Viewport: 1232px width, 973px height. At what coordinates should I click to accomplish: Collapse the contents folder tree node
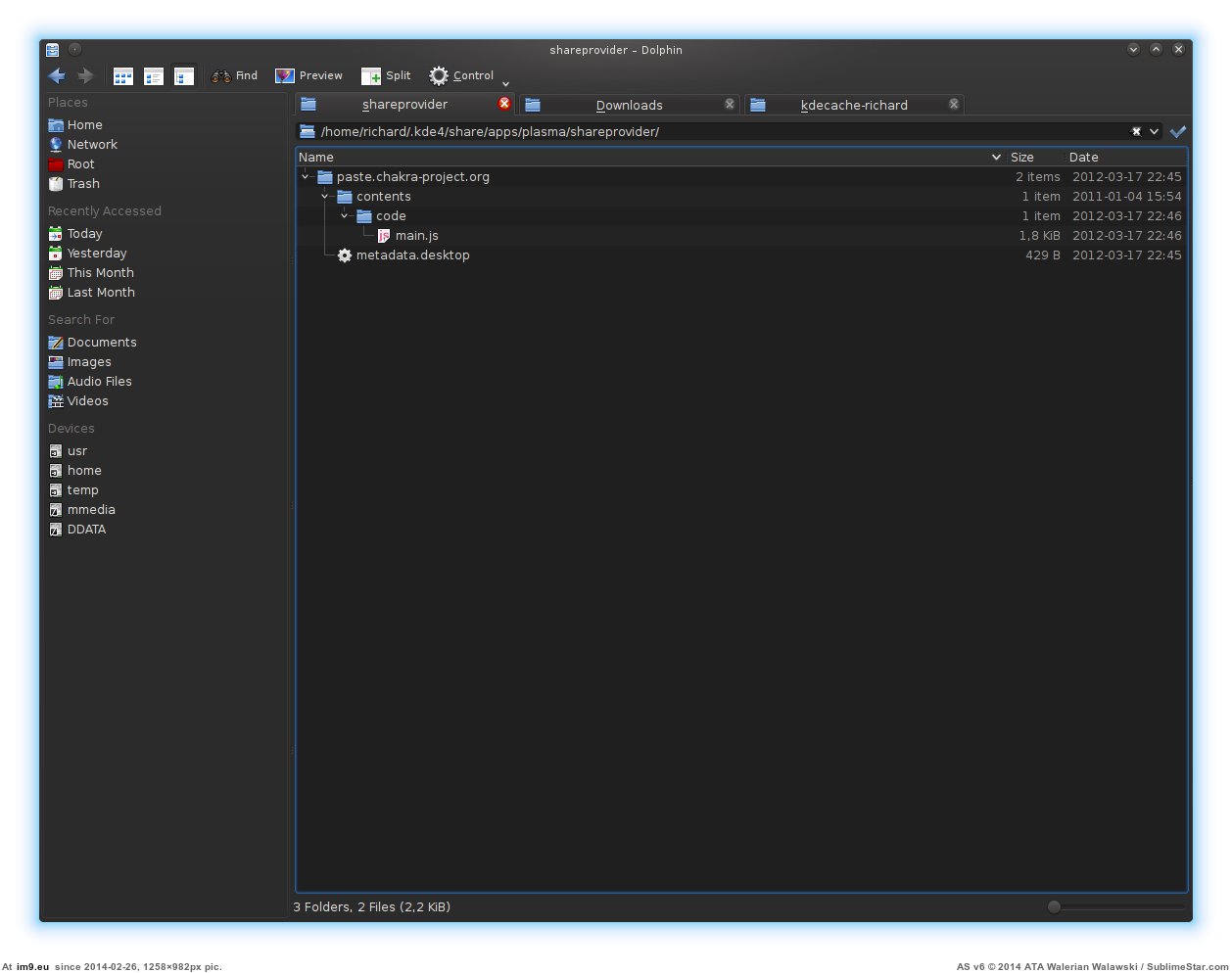click(x=325, y=197)
